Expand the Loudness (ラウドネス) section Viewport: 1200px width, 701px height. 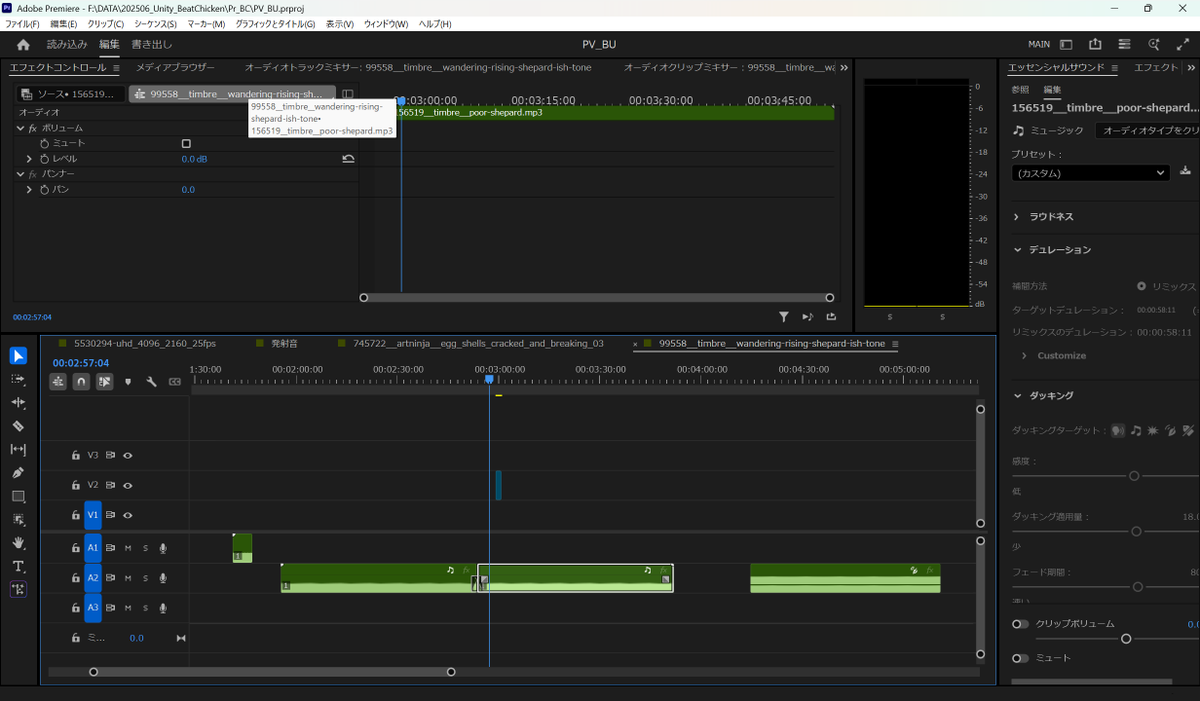[x=1016, y=217]
